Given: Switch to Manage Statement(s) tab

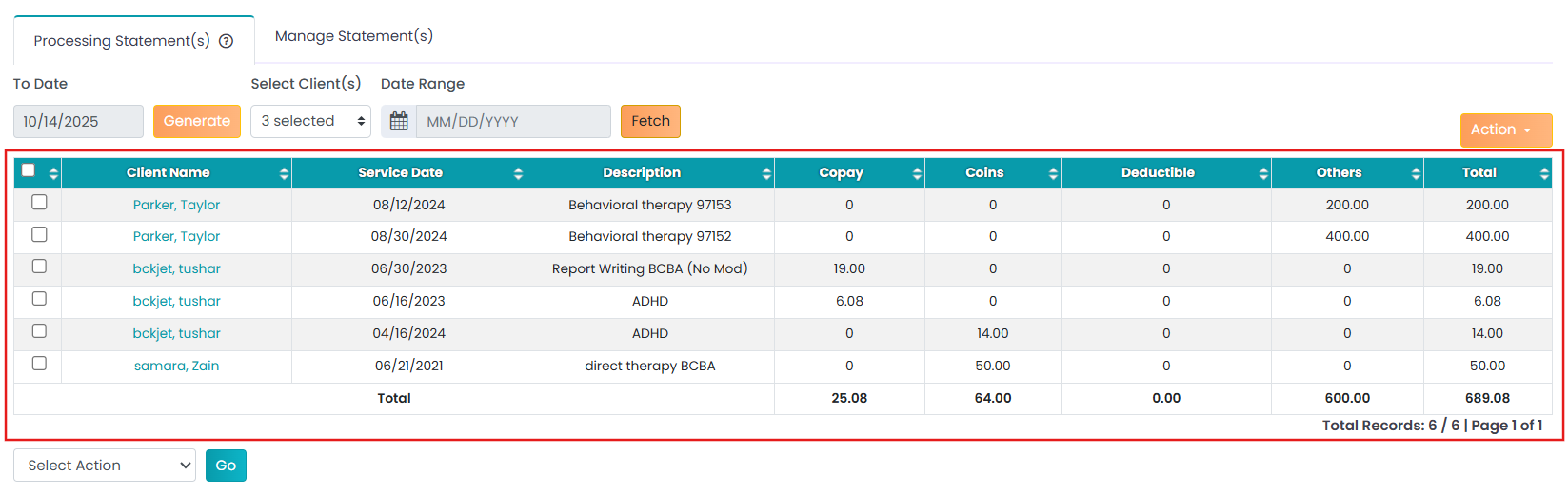Looking at the screenshot, I should 354,36.
